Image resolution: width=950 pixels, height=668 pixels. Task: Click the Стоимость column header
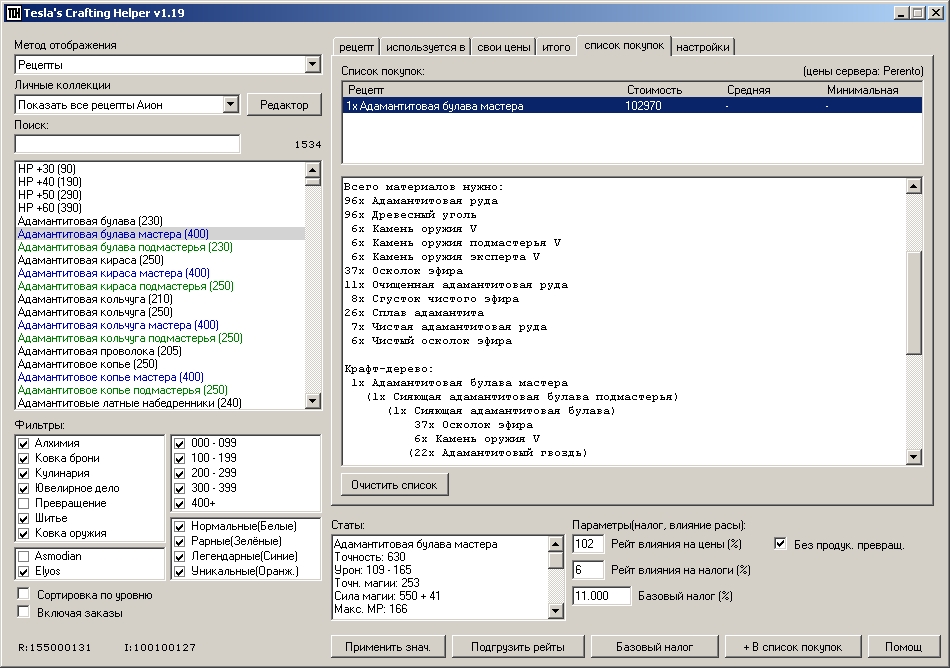pos(654,90)
